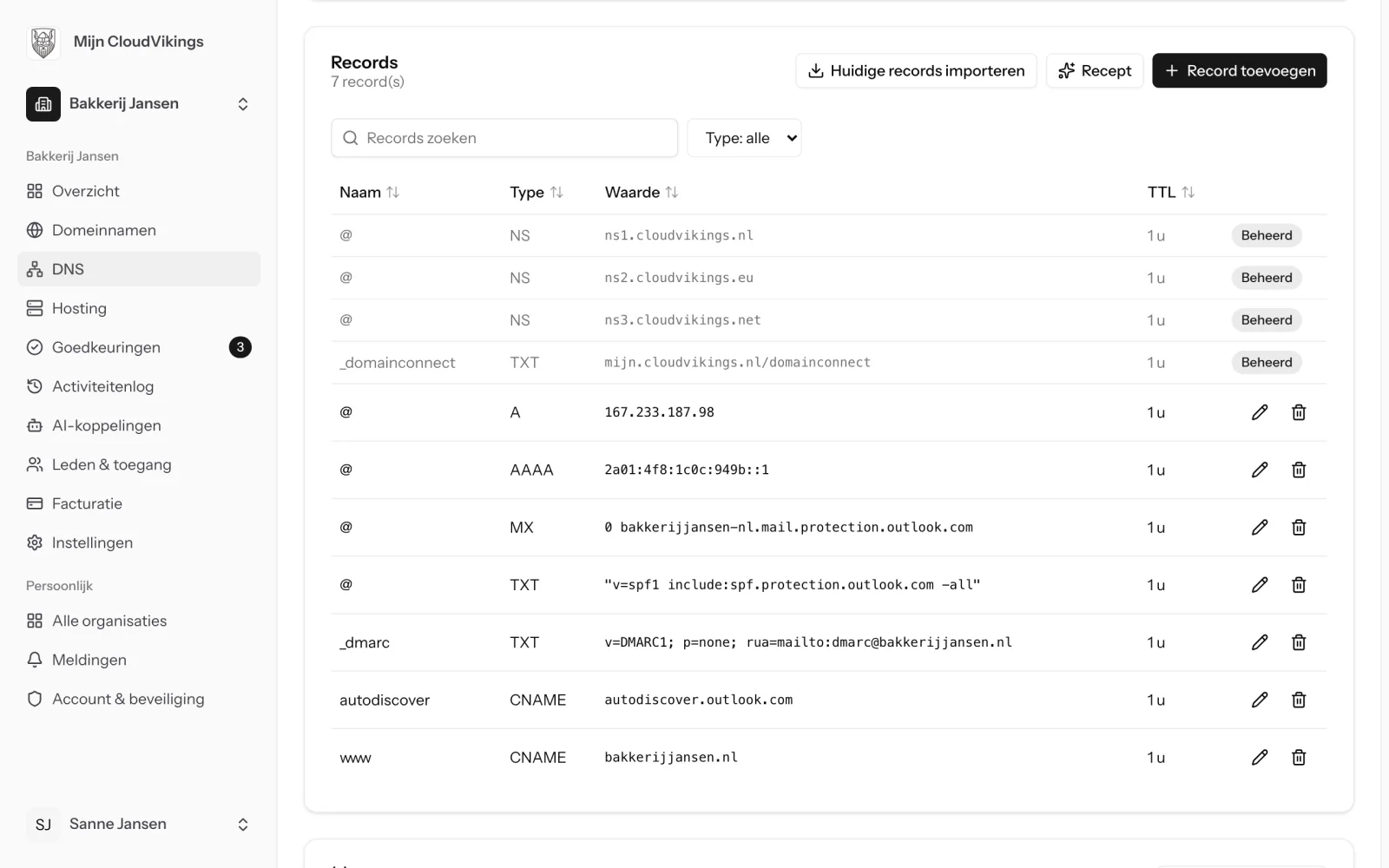The image size is (1389, 868).
Task: Sort records by Waarde column
Action: tap(641, 192)
